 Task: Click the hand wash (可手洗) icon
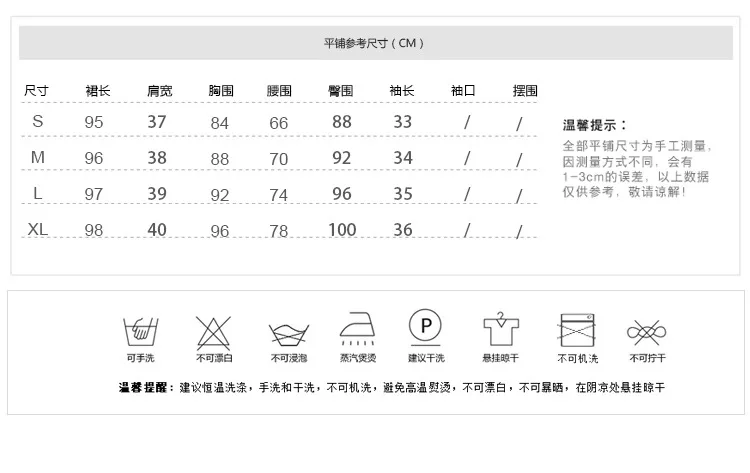click(x=140, y=331)
